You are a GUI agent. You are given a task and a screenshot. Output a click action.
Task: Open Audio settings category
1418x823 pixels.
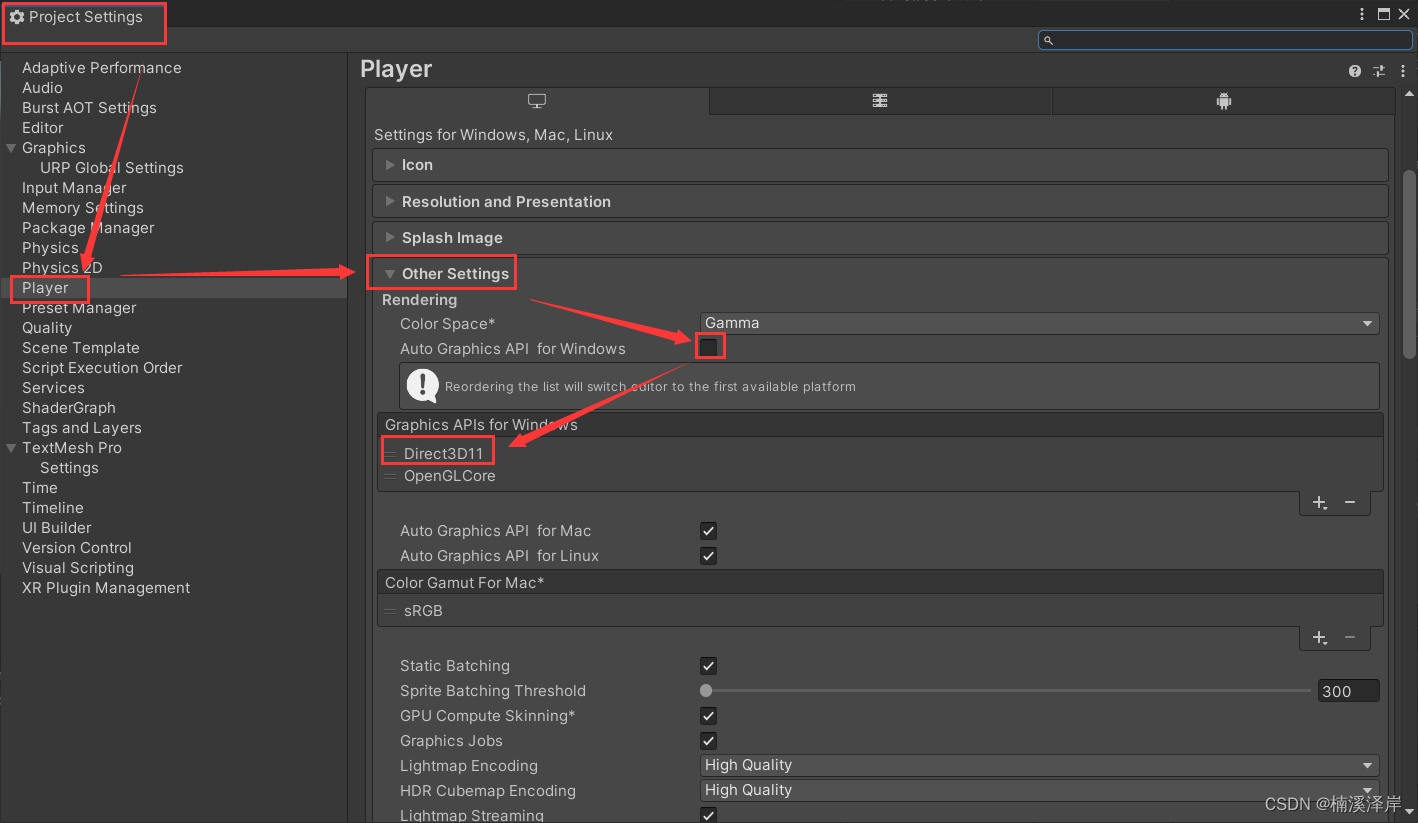point(42,88)
